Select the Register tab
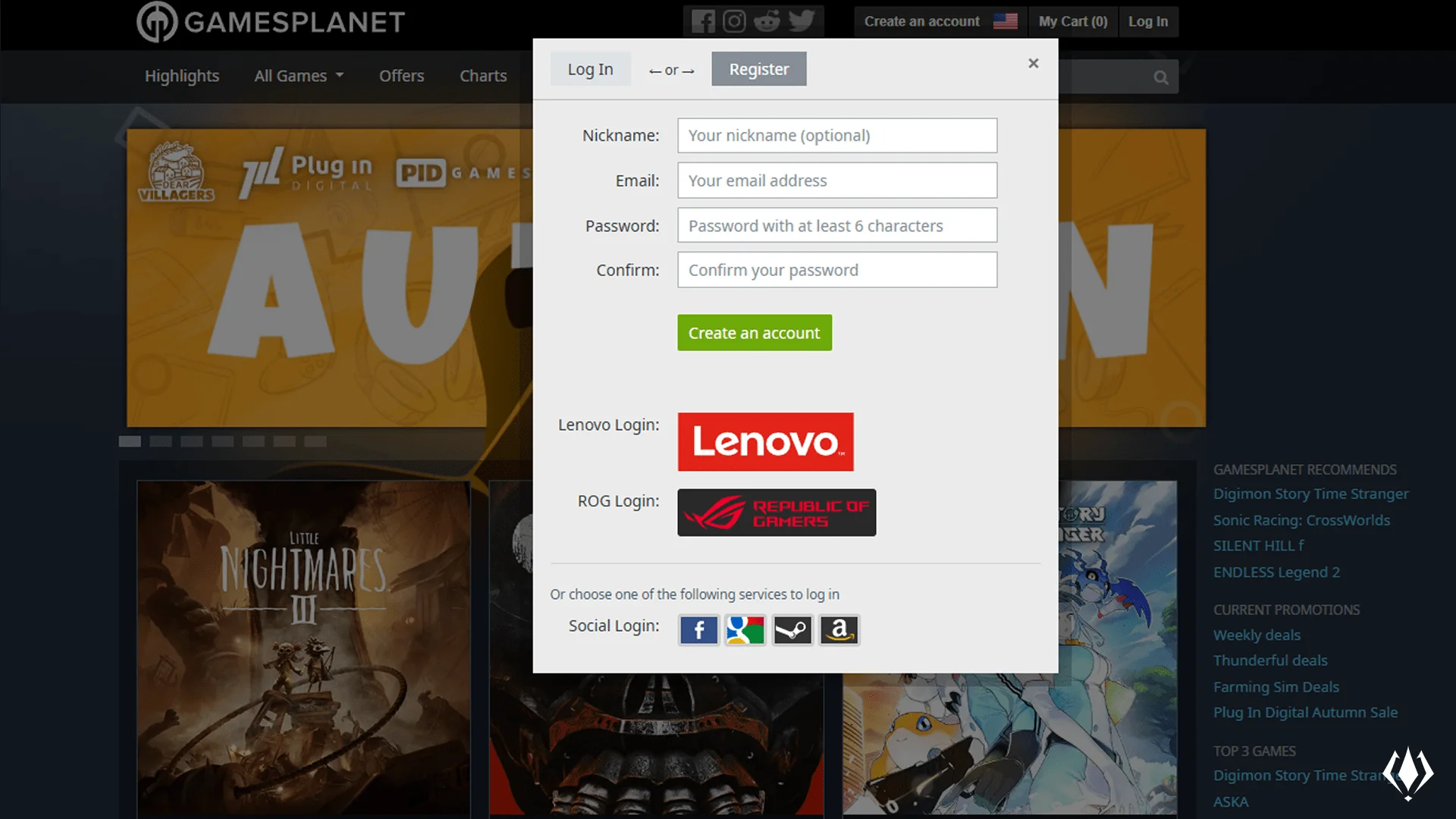Screen dimensions: 1456x819 tap(758, 69)
